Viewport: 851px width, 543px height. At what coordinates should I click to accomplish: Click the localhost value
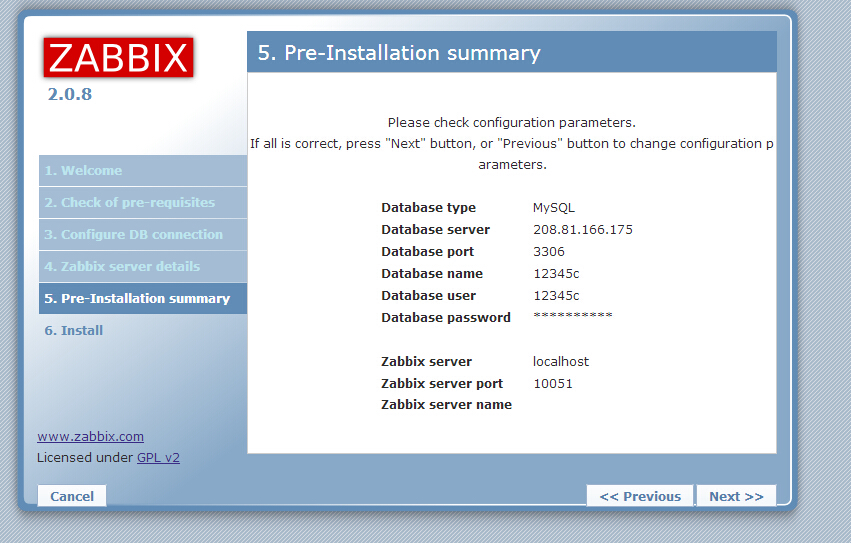click(561, 362)
